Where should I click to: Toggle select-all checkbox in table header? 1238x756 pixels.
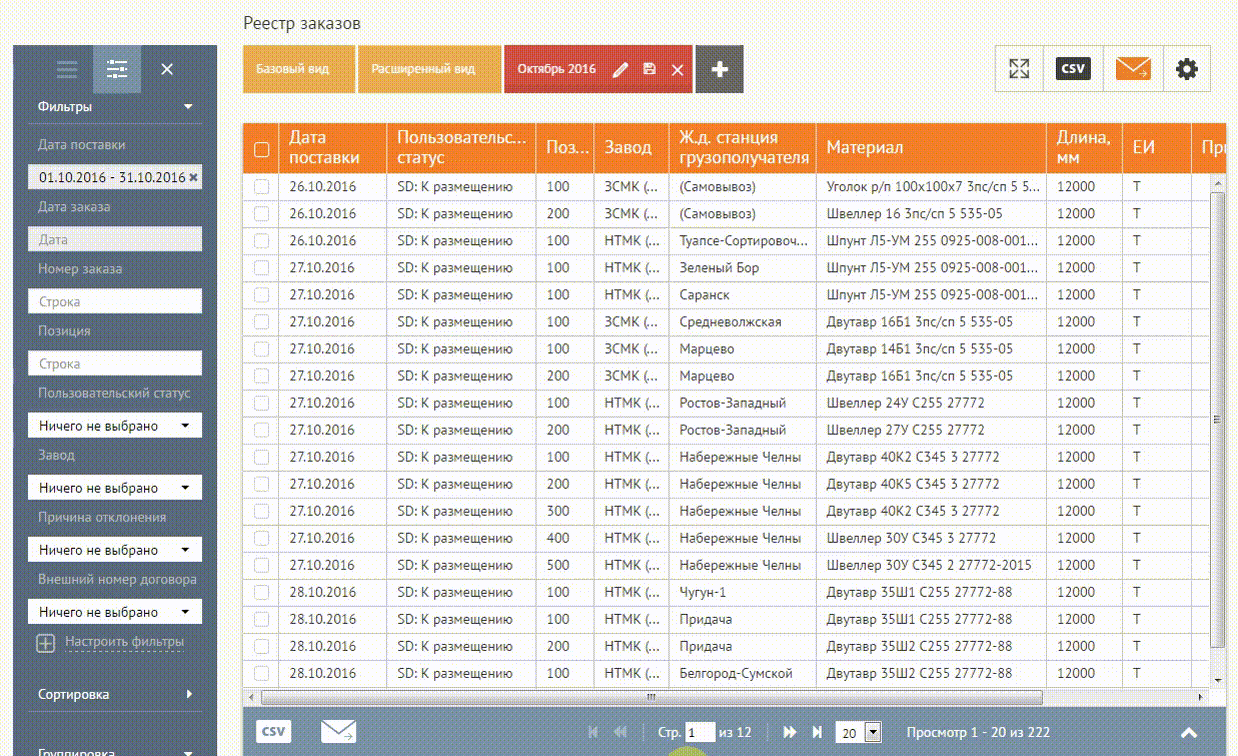point(262,150)
